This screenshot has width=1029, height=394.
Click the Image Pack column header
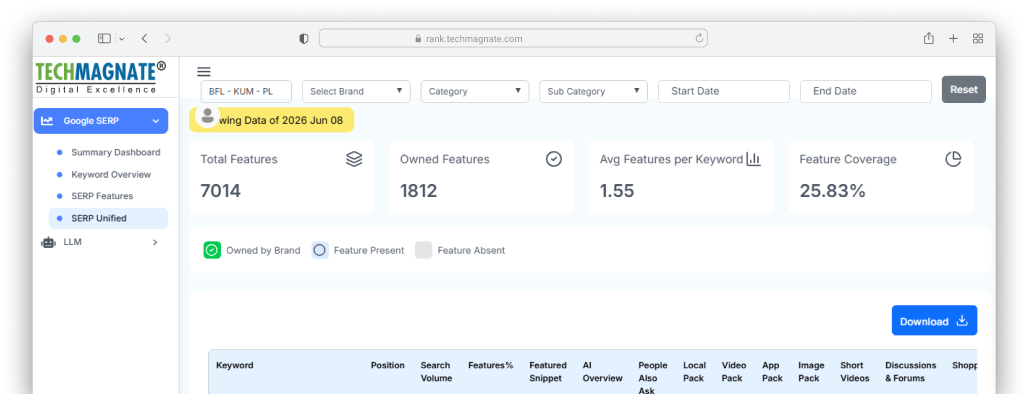point(811,372)
